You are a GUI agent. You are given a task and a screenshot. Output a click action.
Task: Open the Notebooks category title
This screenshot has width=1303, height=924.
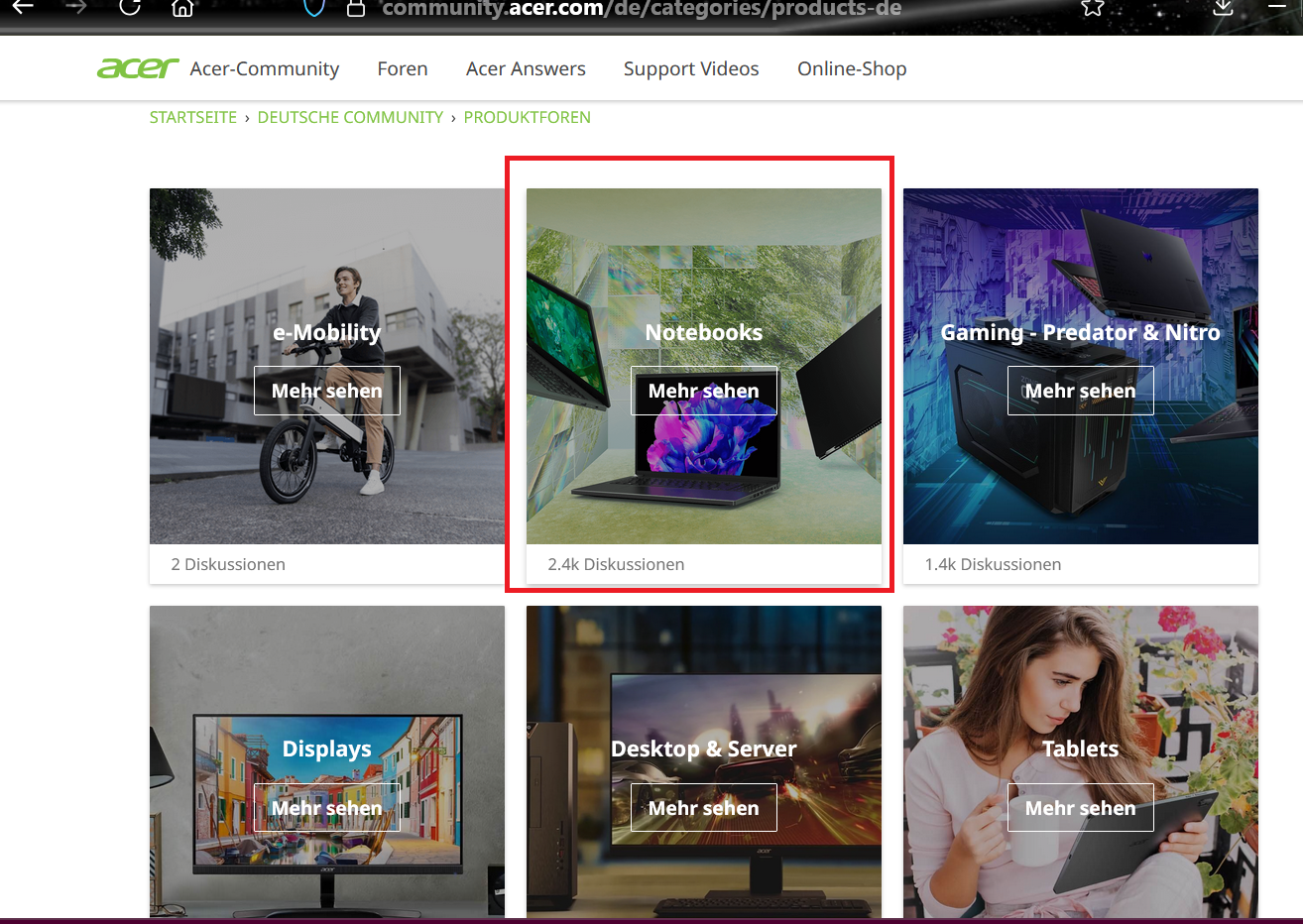(704, 332)
